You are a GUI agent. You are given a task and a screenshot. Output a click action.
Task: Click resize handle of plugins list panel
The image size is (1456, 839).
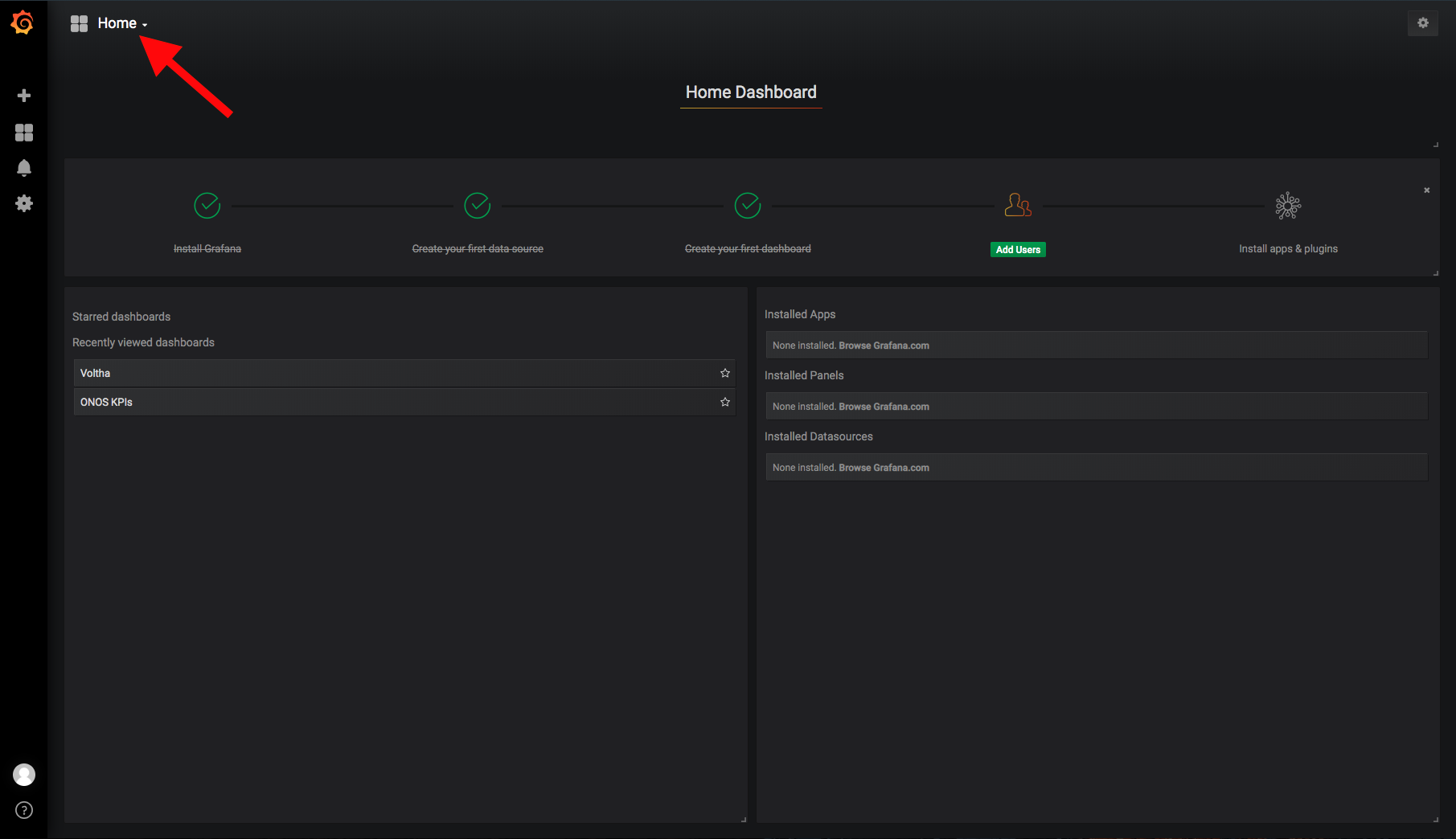coord(1436,820)
